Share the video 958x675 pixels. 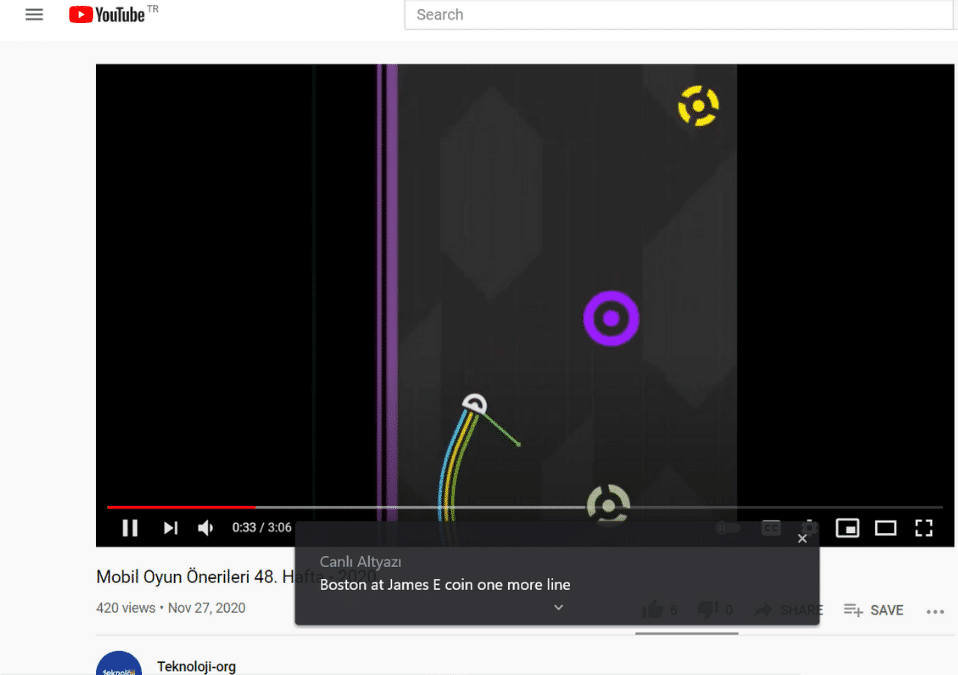click(x=789, y=610)
